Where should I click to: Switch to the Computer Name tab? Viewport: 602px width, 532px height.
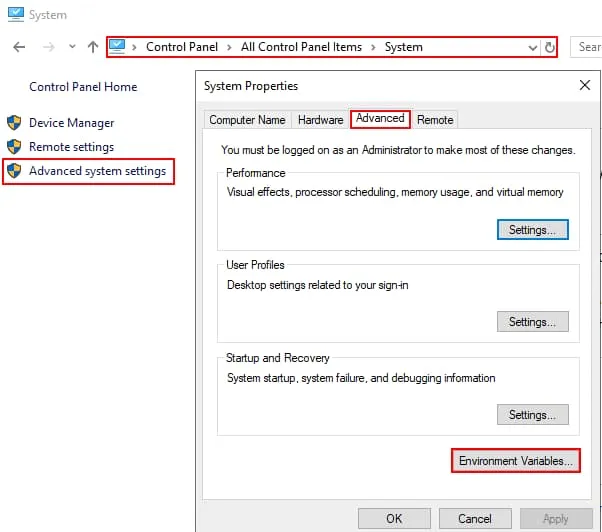coord(247,120)
